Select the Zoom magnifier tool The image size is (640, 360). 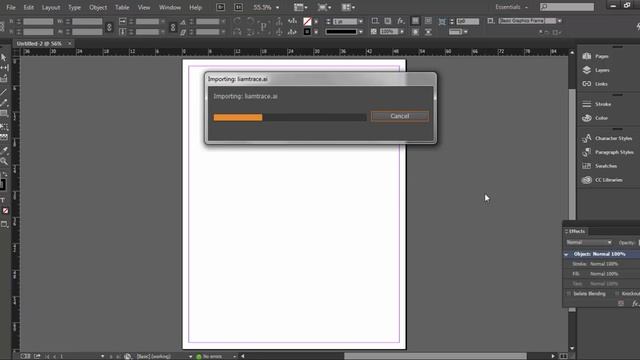4,161
